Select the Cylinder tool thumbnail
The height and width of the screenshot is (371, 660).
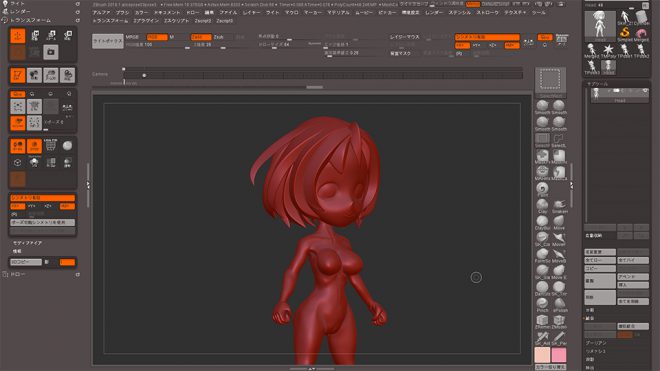click(x=641, y=18)
